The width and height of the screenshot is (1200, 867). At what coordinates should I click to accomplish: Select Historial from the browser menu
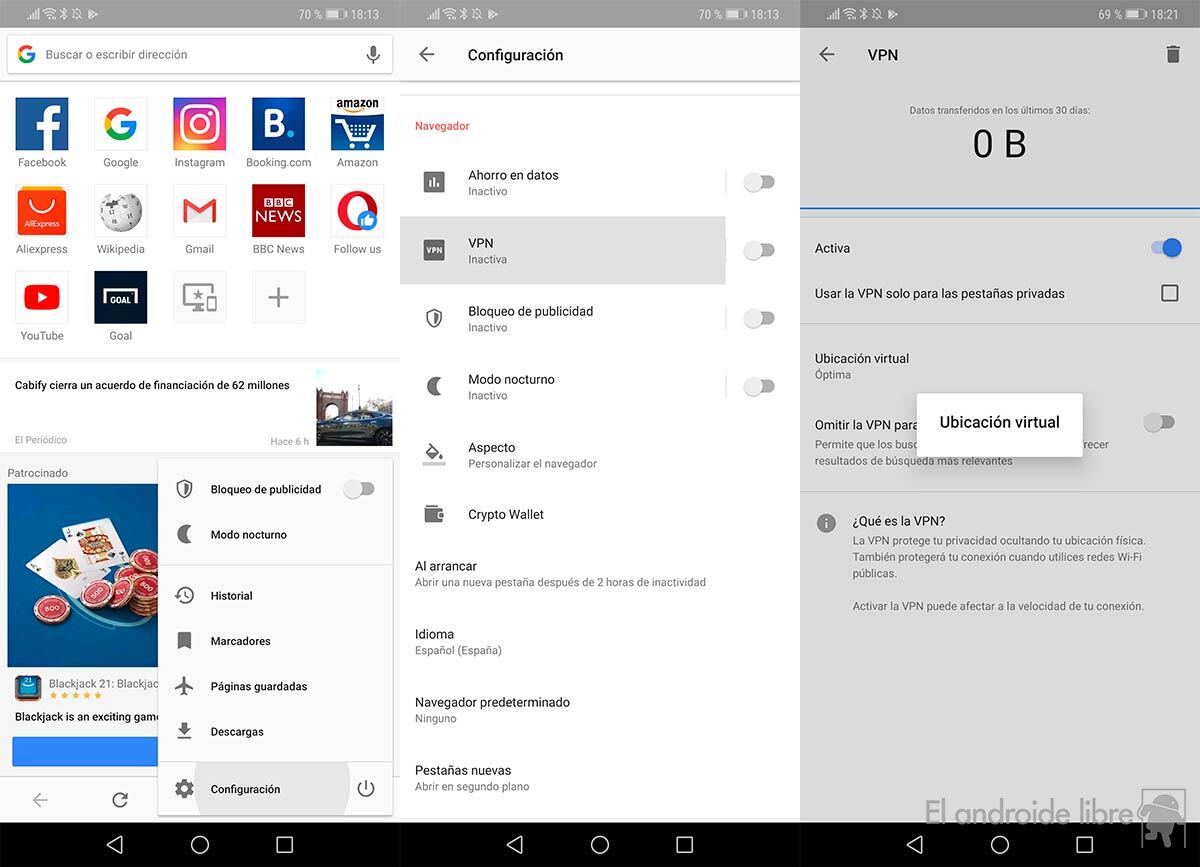click(232, 595)
